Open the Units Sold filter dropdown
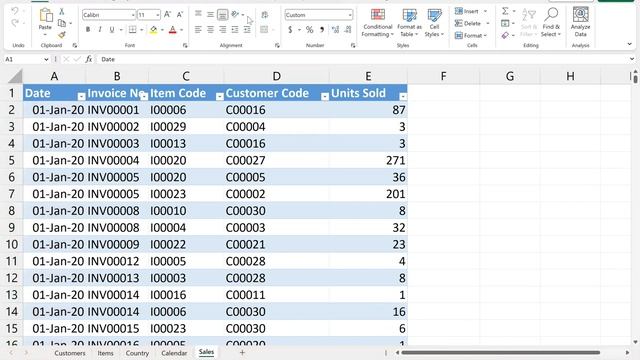The height and width of the screenshot is (360, 640). click(403, 96)
